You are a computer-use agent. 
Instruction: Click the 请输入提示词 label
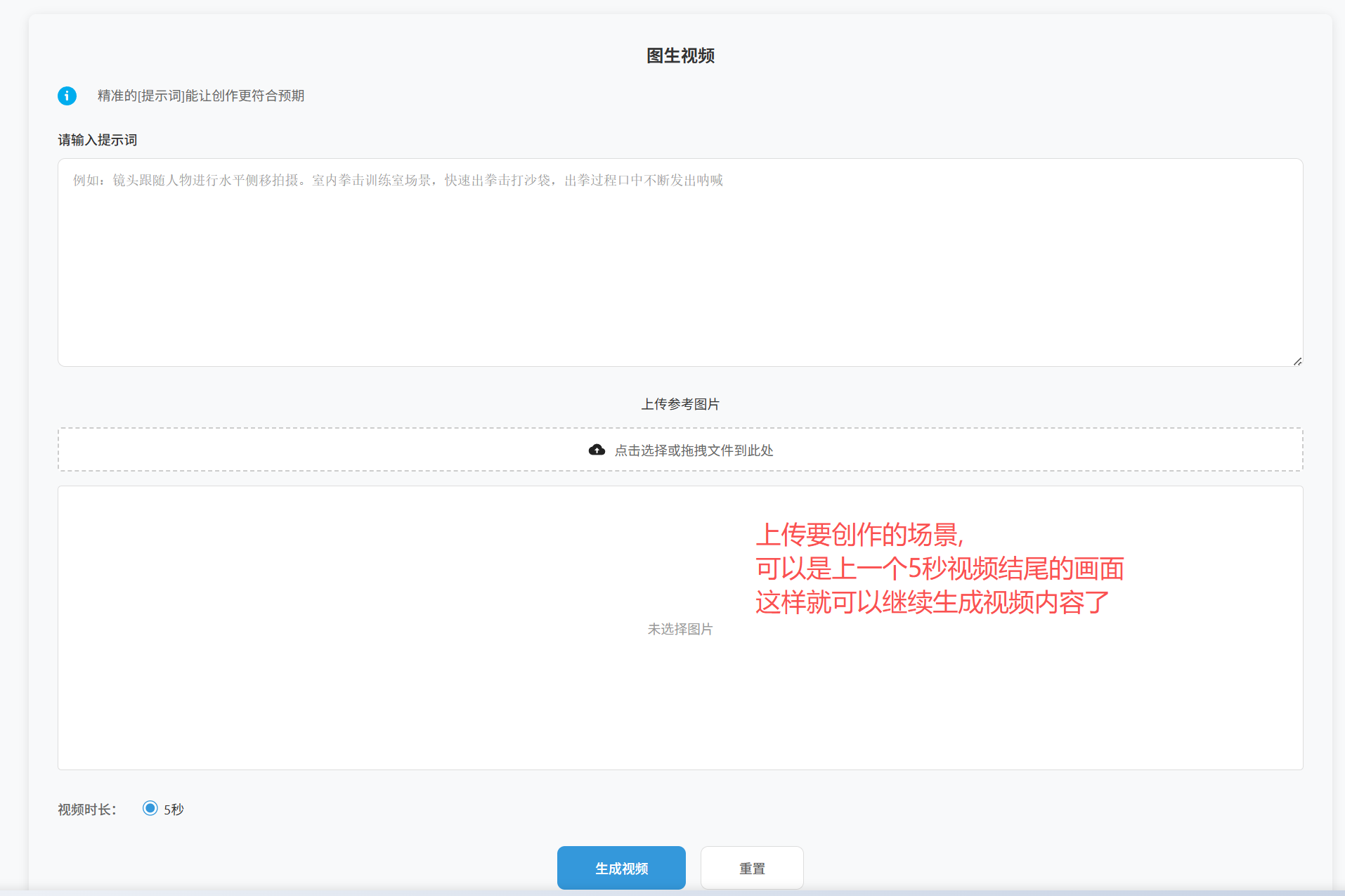(98, 140)
